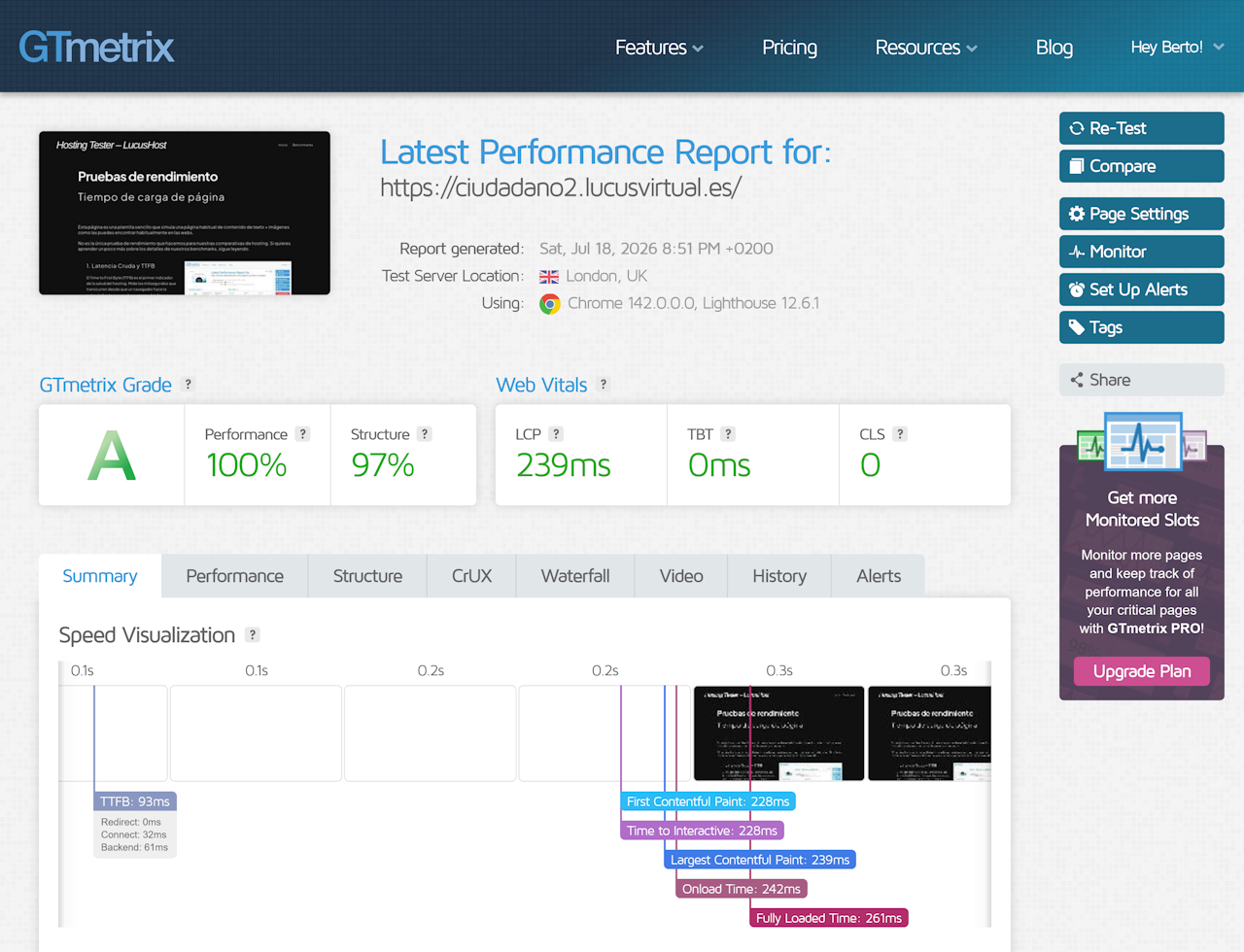Open the Structure tab
Image resolution: width=1244 pixels, height=952 pixels.
point(367,576)
